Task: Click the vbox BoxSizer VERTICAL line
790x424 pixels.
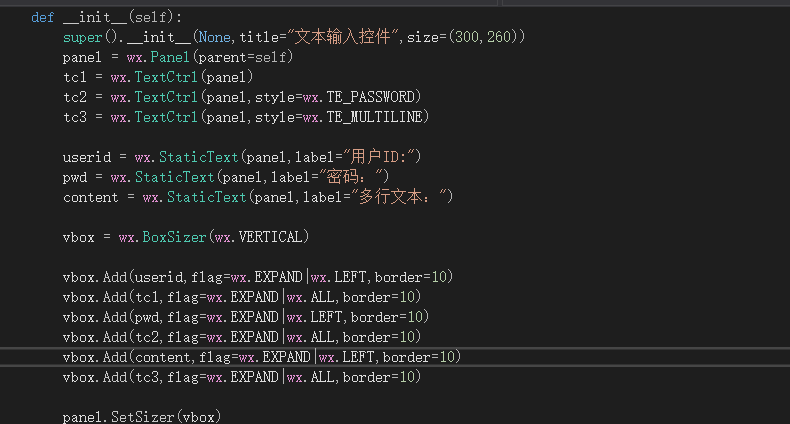Action: (x=186, y=237)
